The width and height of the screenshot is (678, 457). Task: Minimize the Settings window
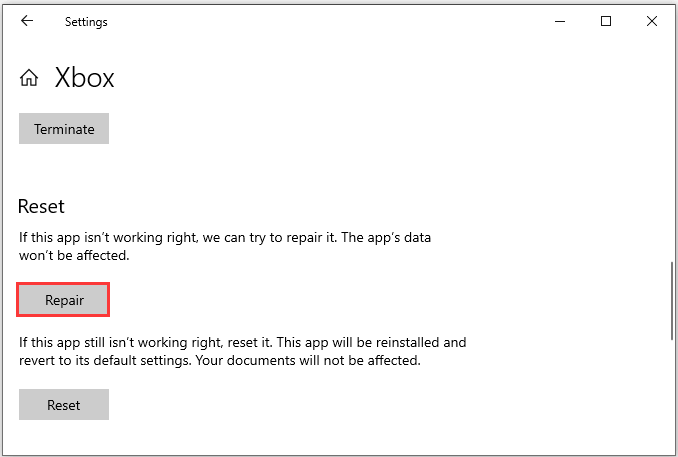(560, 21)
